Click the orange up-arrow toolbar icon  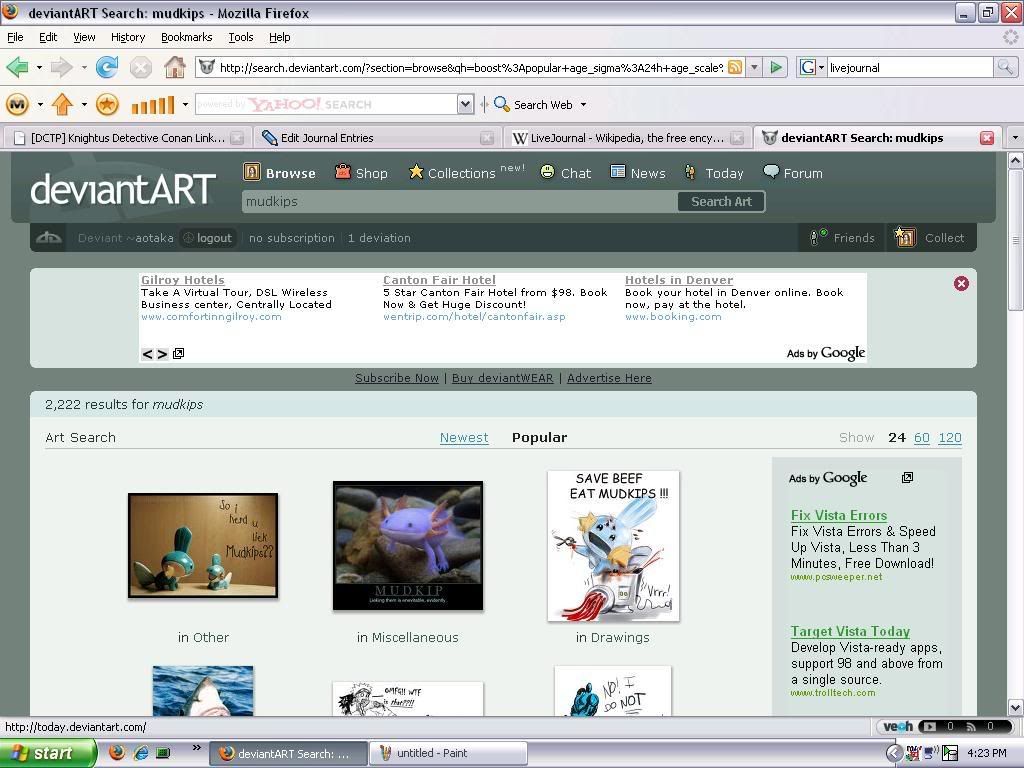pyautogui.click(x=62, y=104)
